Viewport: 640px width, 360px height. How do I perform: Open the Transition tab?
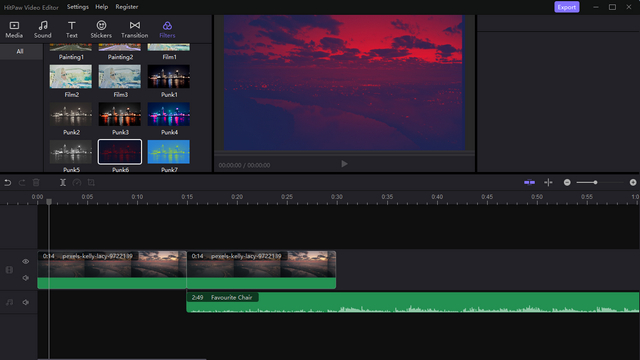pos(135,29)
